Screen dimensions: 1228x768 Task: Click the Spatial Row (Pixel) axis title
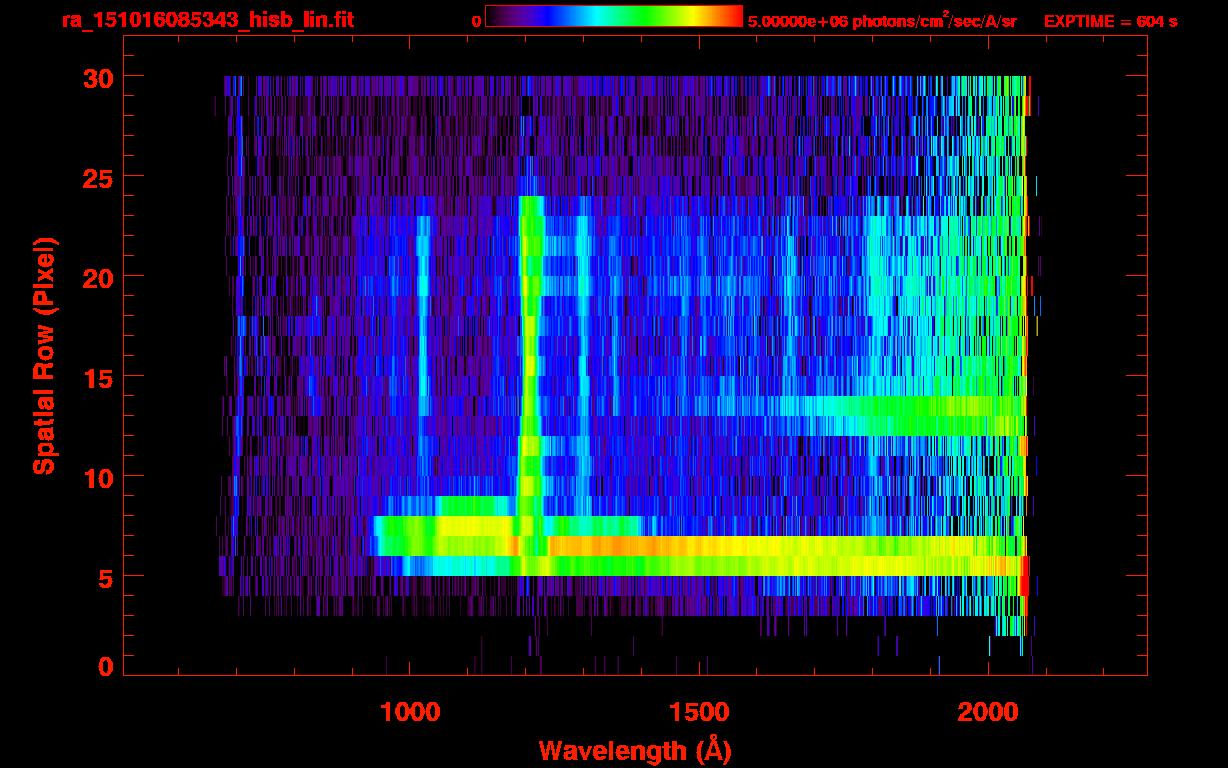44,356
